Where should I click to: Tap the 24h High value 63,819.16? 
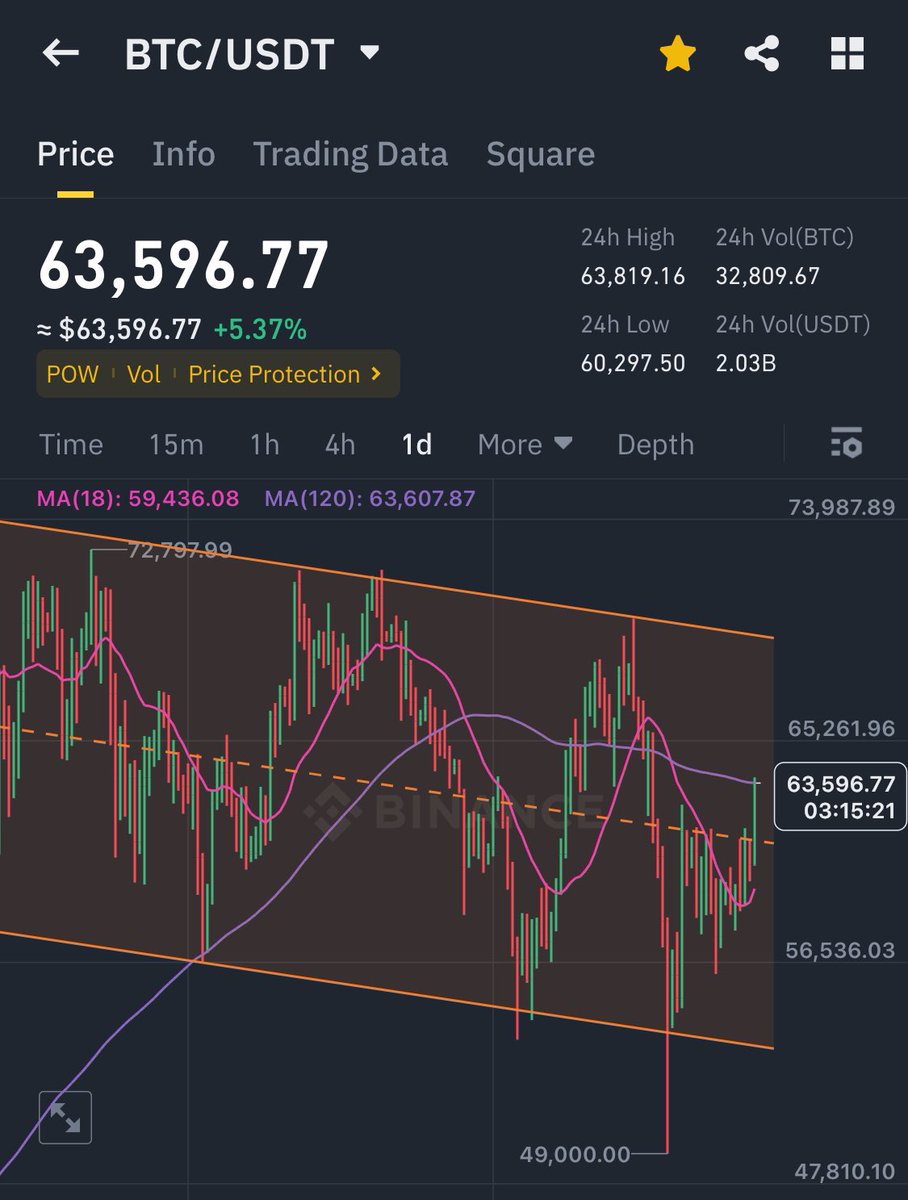tap(633, 276)
